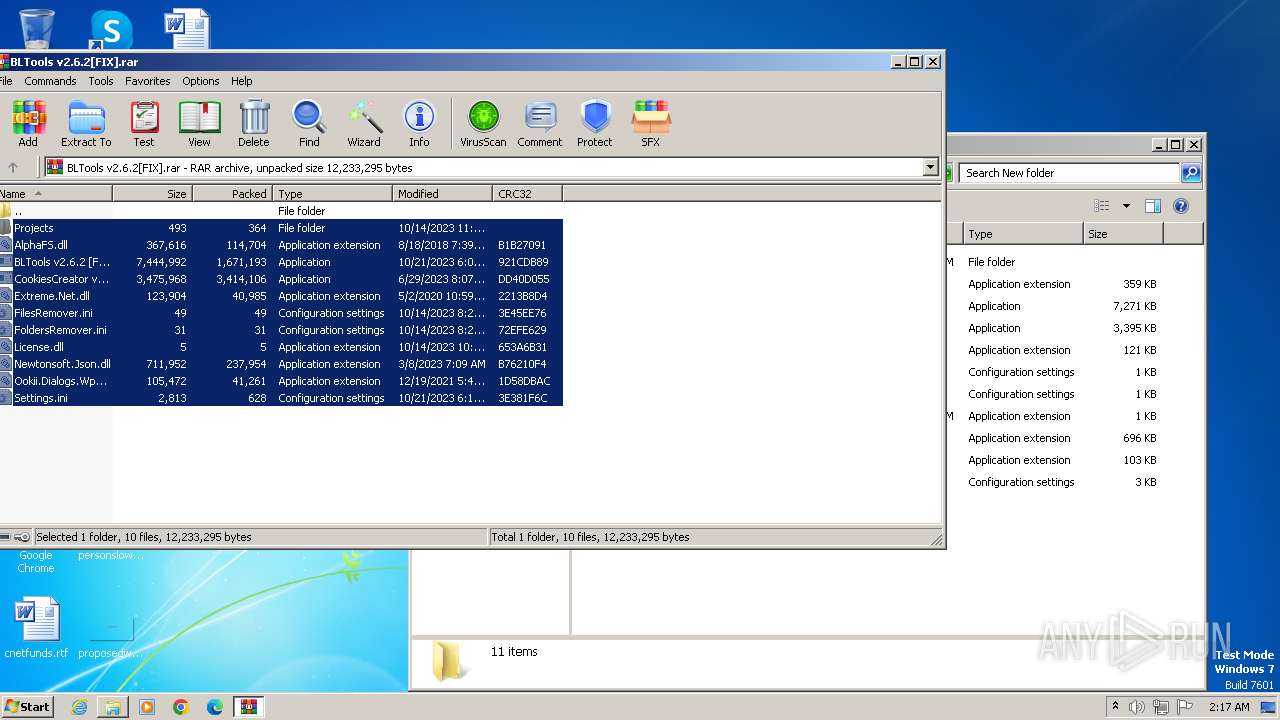Open Windows Explorer taskbar icon

point(113,707)
